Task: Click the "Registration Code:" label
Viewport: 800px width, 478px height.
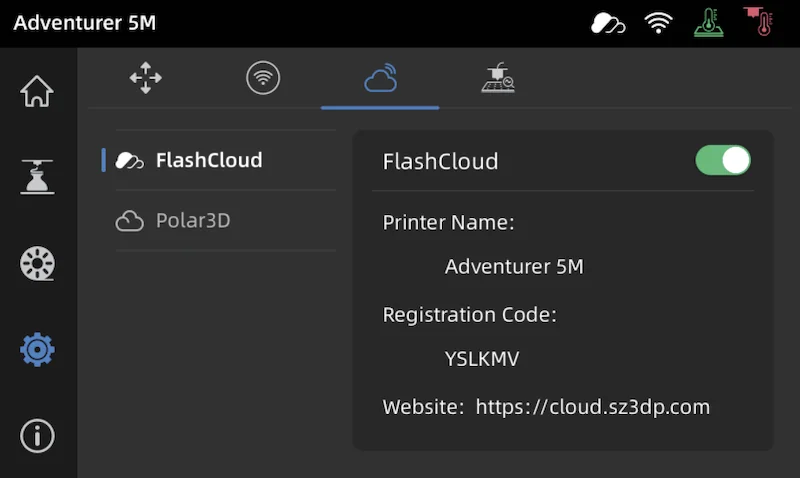Action: pyautogui.click(x=469, y=315)
